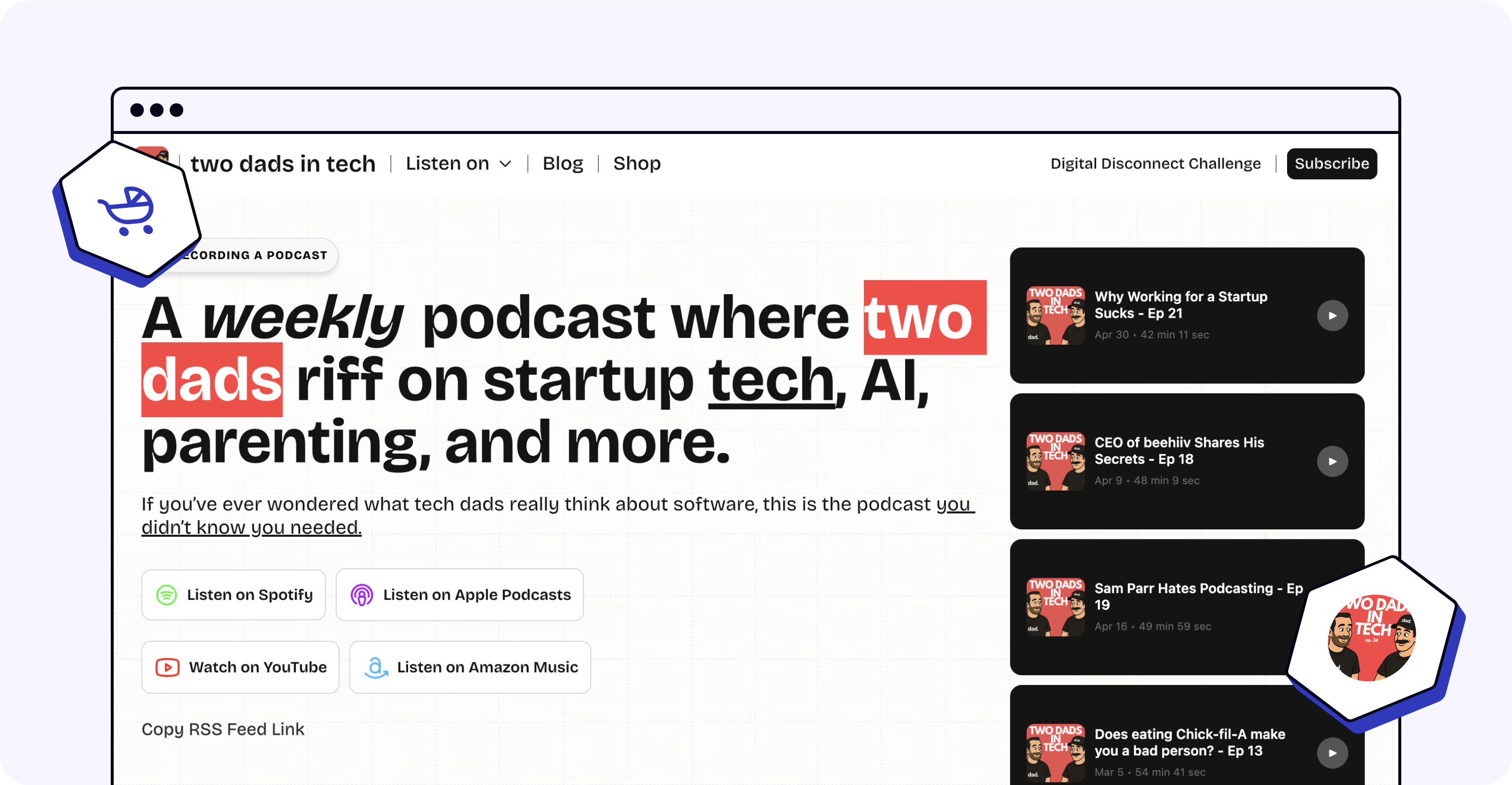Go to the Shop page
The image size is (1512, 785).
[637, 163]
